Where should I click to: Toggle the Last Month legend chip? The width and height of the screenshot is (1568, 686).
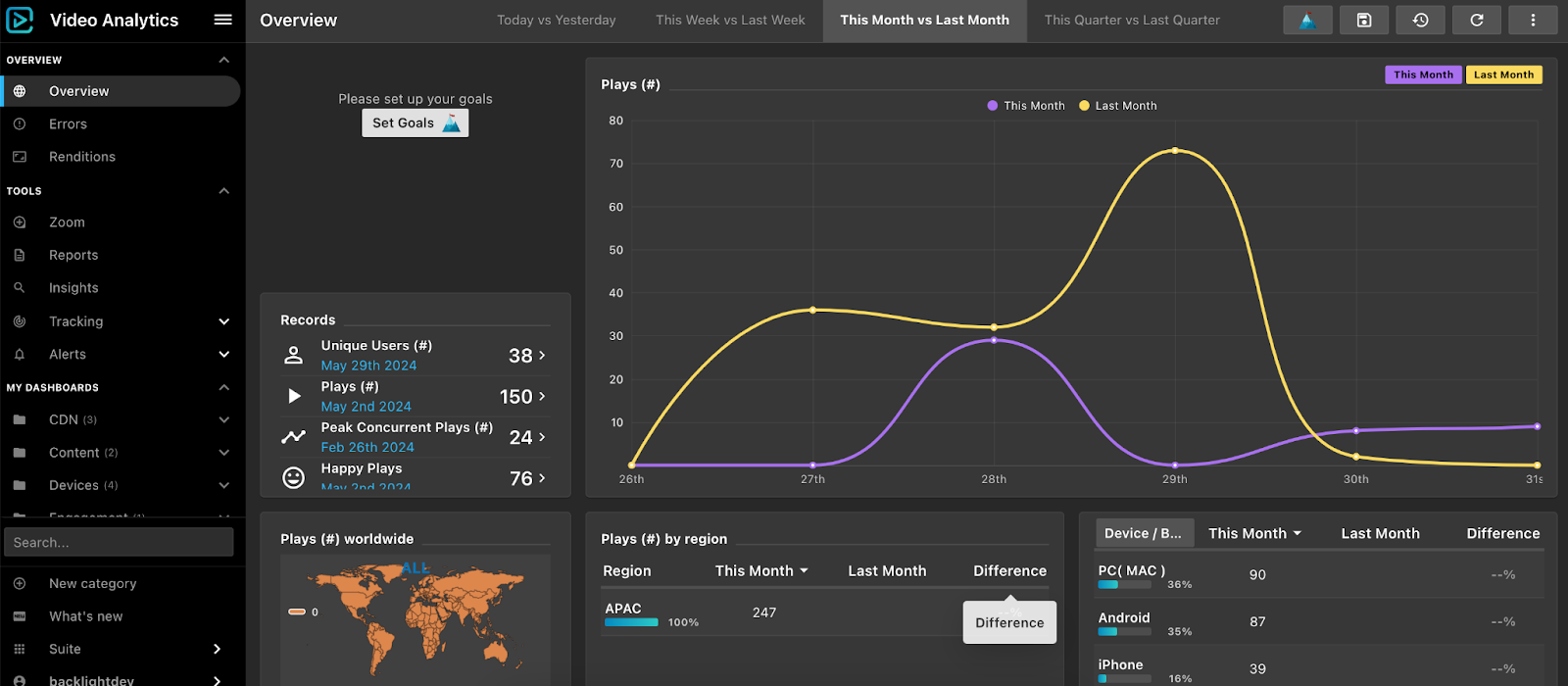(1503, 74)
